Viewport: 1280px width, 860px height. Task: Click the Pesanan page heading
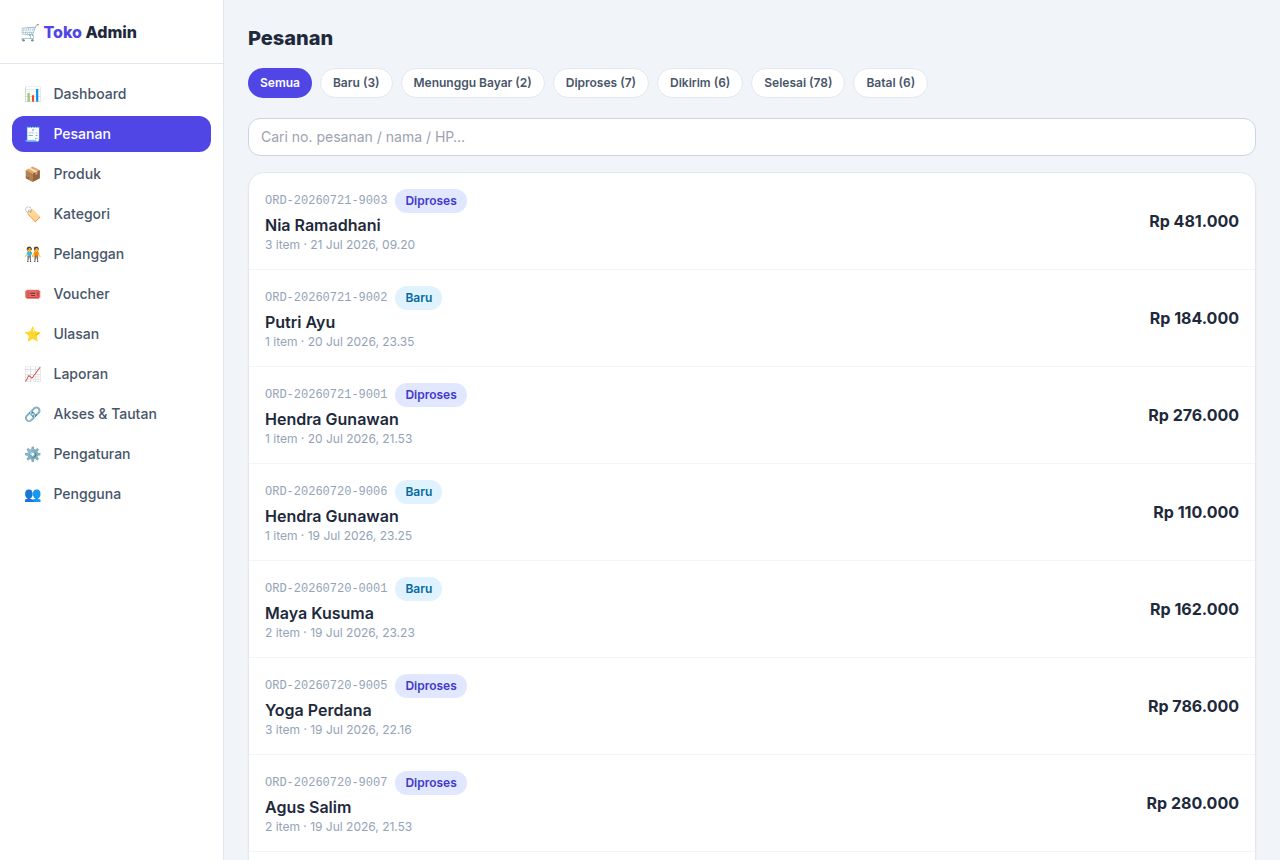tap(290, 38)
